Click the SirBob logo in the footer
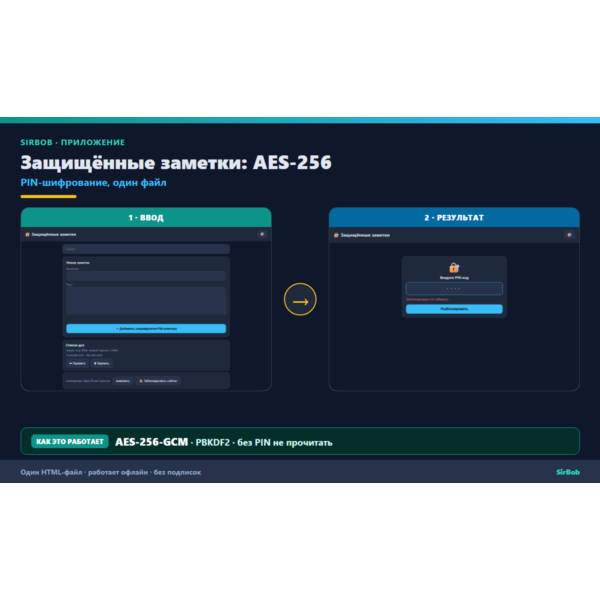This screenshot has height=600, width=600. tap(568, 472)
